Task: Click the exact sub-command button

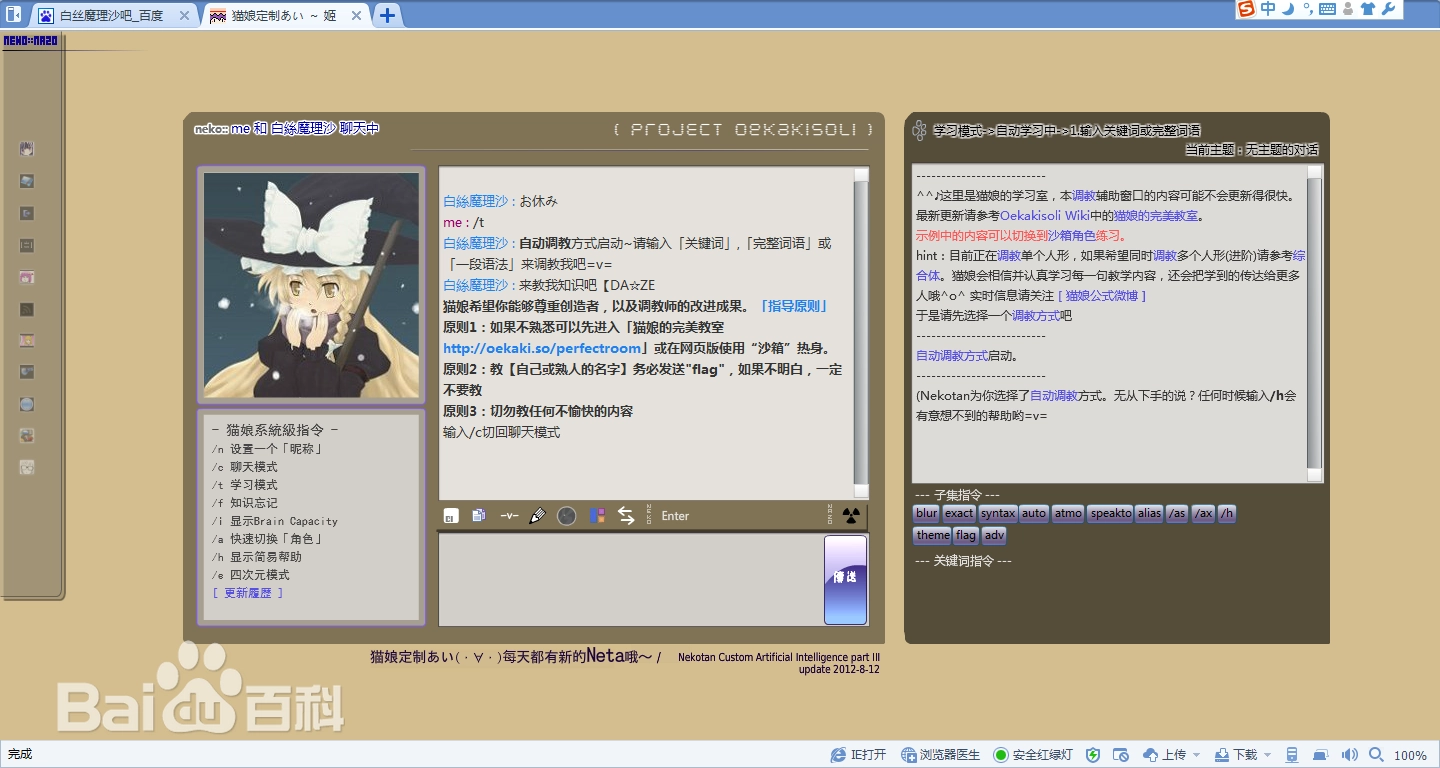Action: (x=959, y=513)
